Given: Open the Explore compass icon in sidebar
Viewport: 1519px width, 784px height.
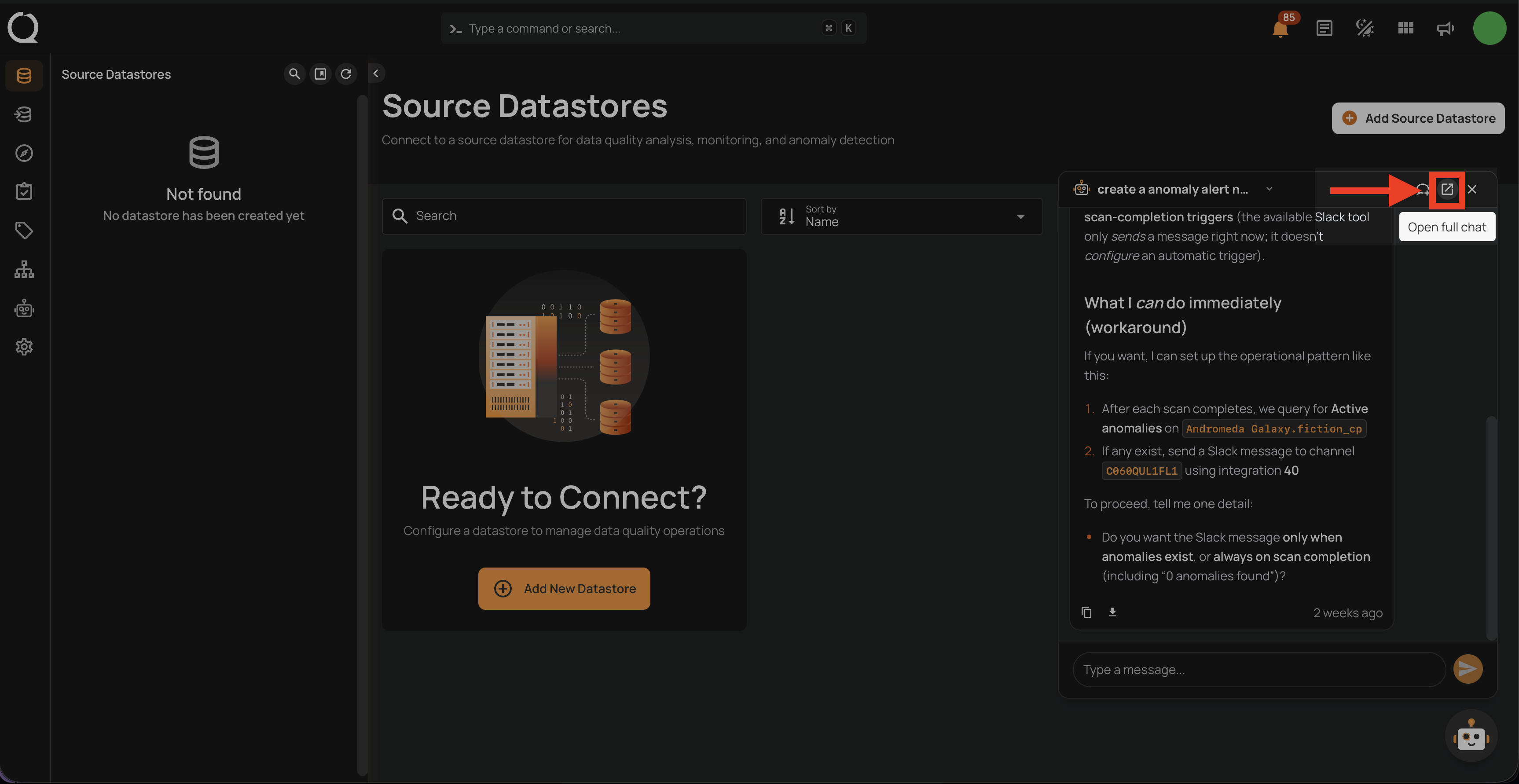Looking at the screenshot, I should pos(24,153).
